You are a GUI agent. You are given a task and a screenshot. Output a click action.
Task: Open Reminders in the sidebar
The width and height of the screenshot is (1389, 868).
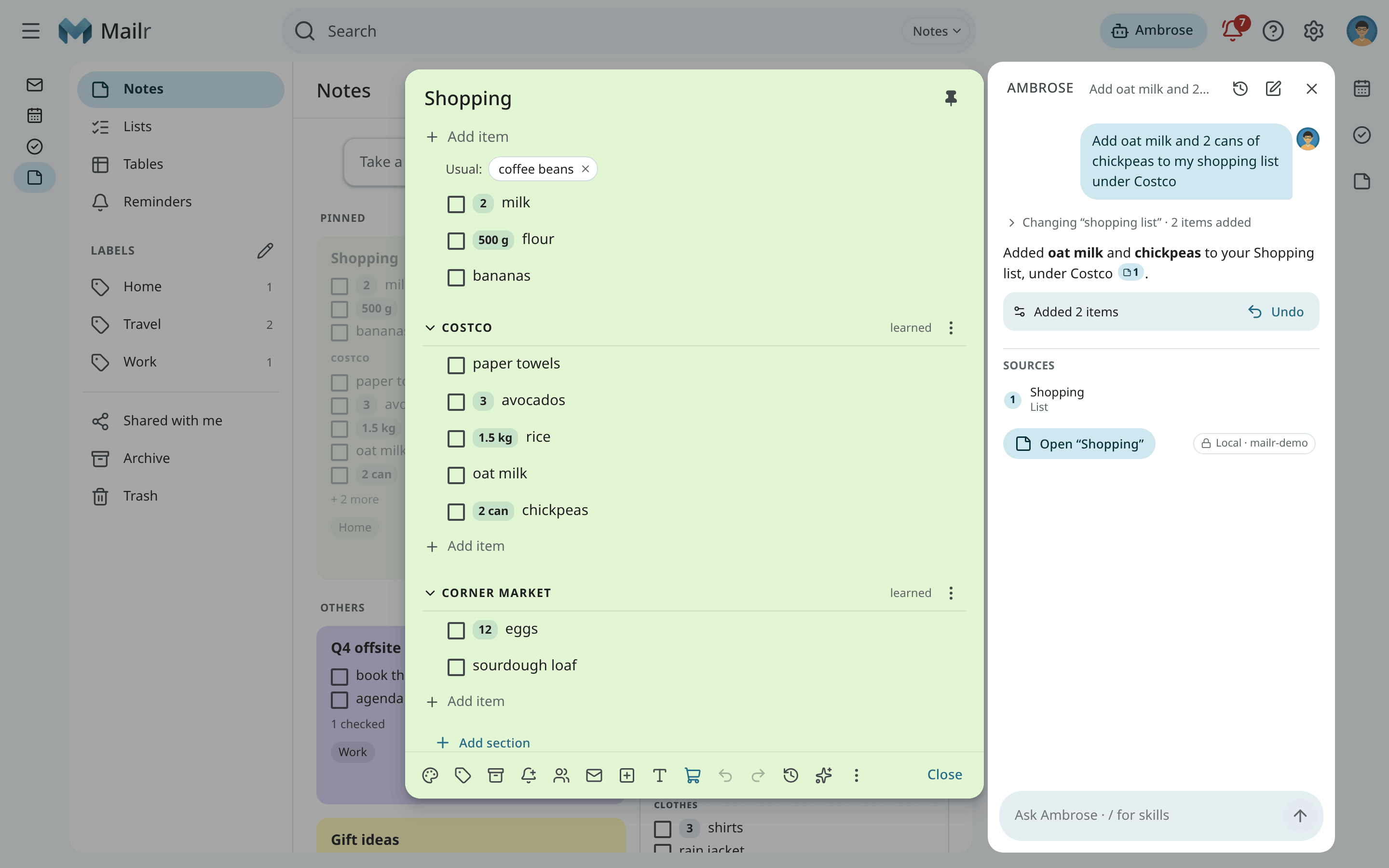pyautogui.click(x=181, y=202)
